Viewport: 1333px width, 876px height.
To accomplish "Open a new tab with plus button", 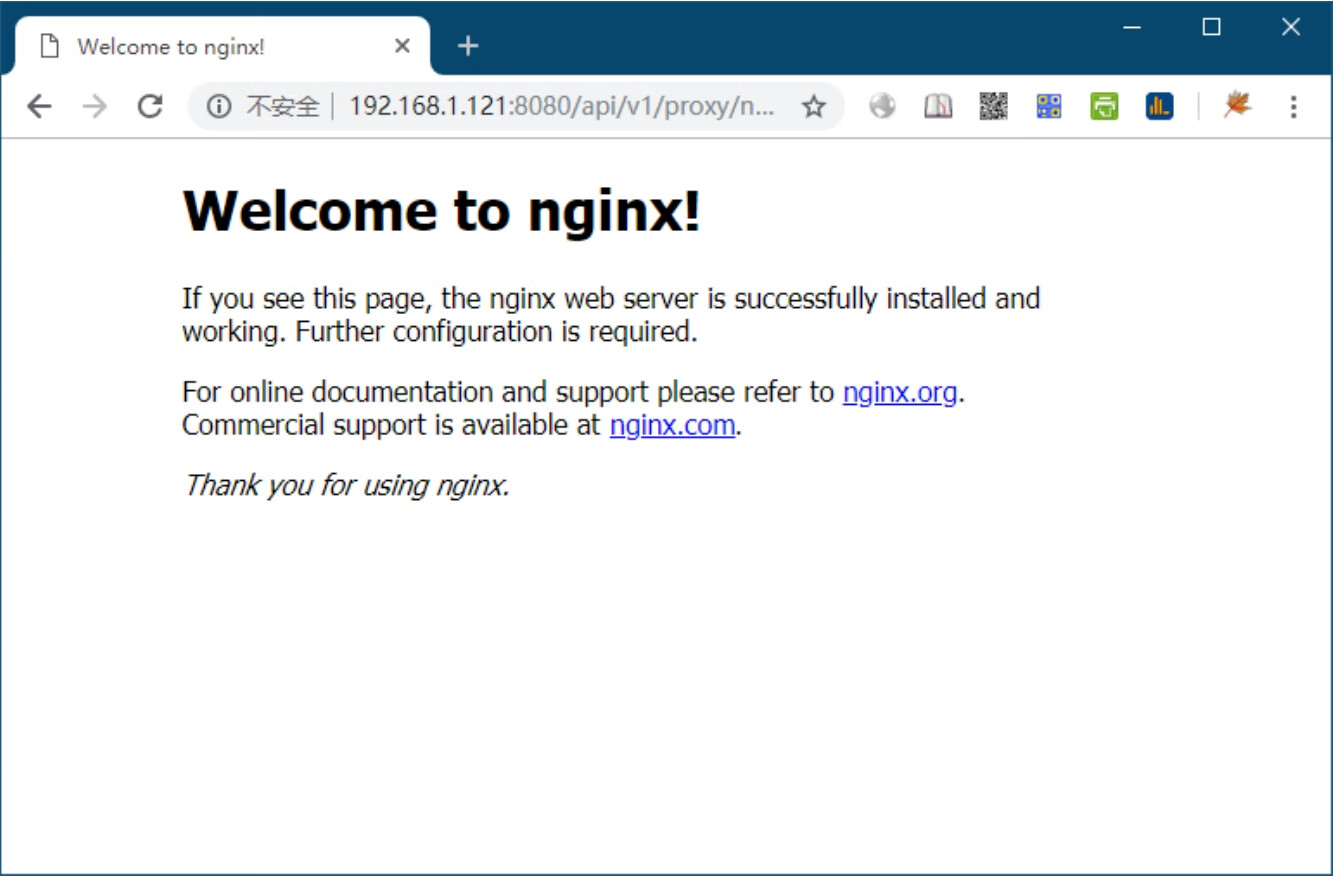I will tap(468, 46).
